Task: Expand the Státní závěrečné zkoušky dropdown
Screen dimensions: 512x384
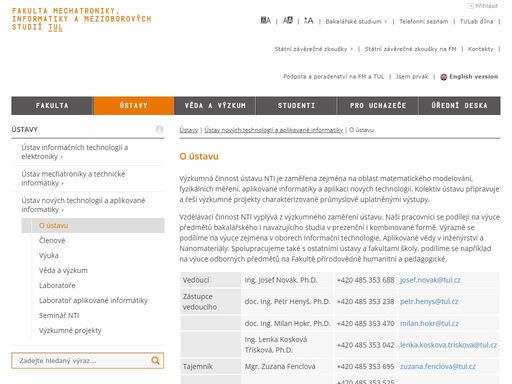Action: coord(313,49)
